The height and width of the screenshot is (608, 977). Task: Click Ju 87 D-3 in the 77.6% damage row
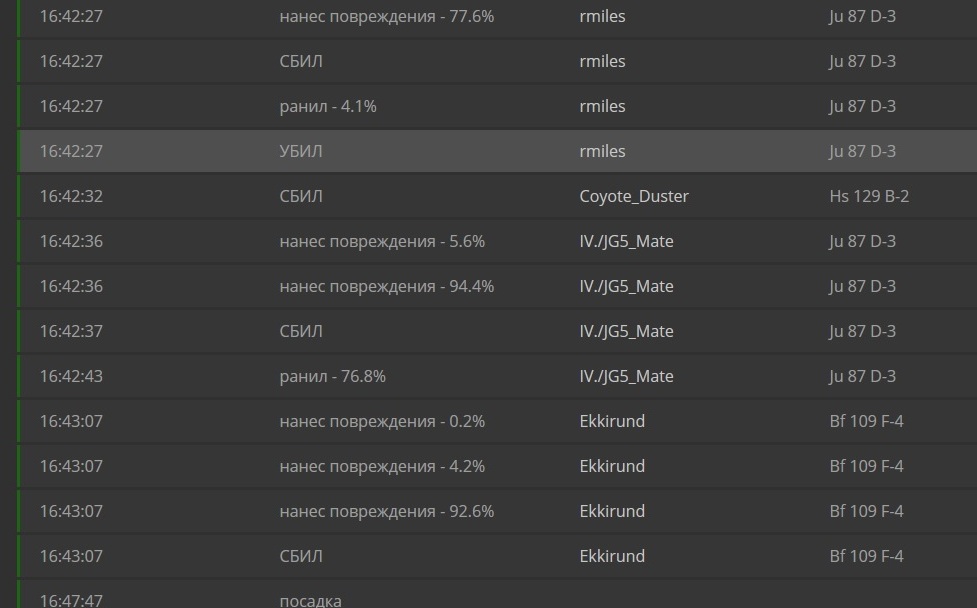(862, 16)
